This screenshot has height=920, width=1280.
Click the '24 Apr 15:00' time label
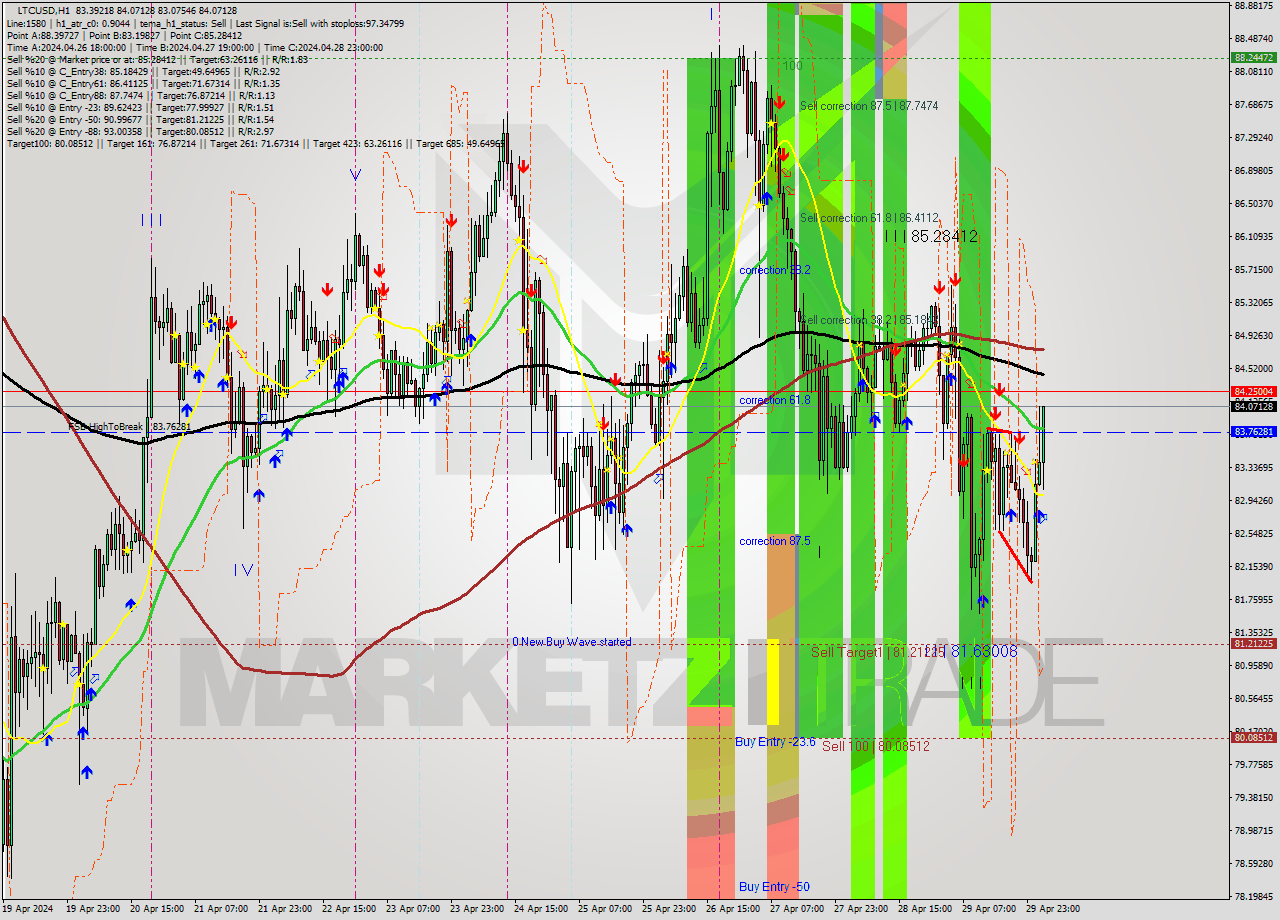(x=541, y=910)
